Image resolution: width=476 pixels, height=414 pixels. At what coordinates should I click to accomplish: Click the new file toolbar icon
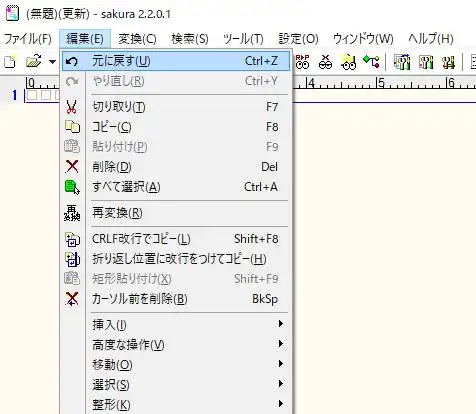tap(10, 62)
